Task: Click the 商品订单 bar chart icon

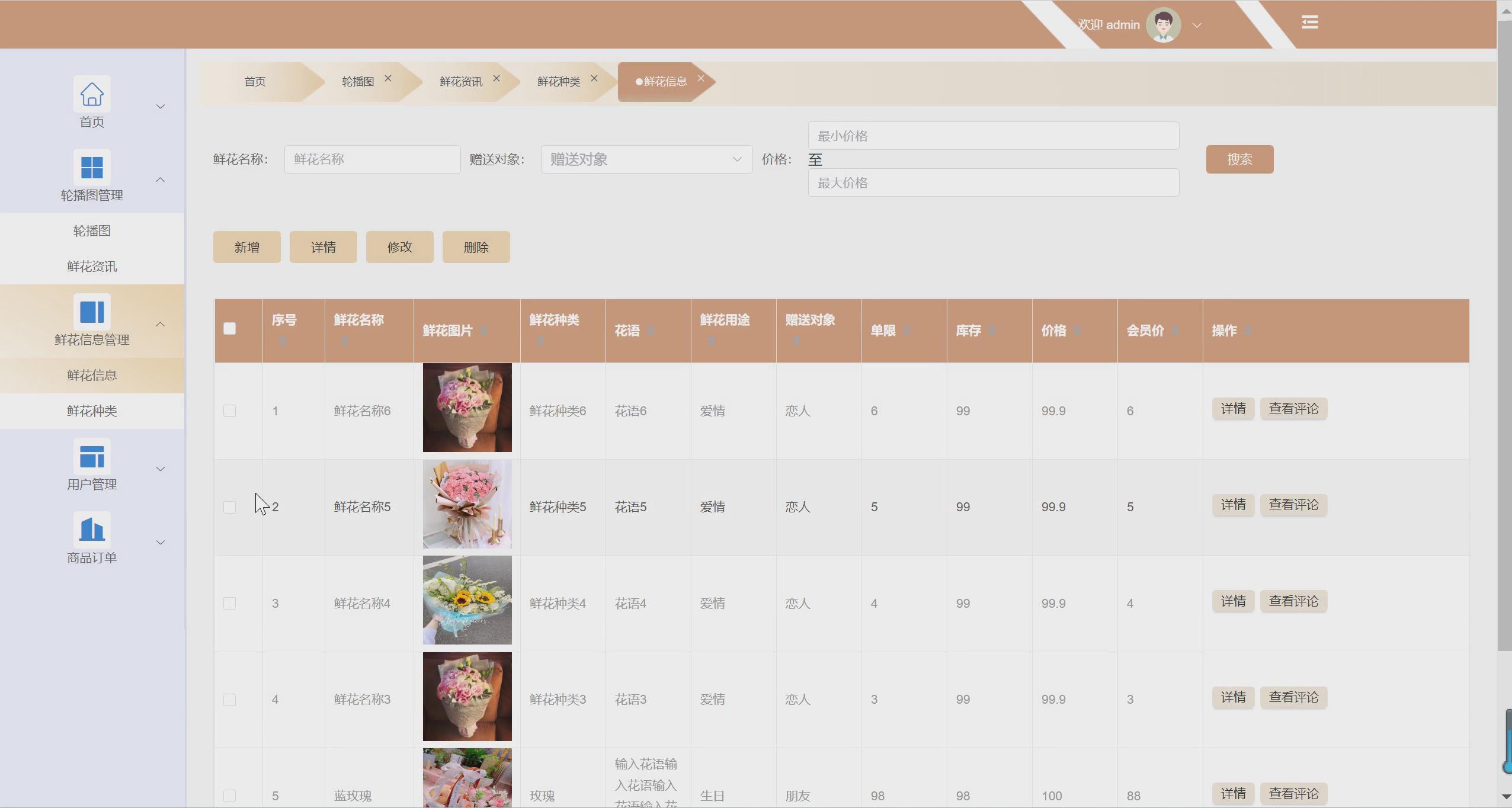Action: (x=92, y=530)
